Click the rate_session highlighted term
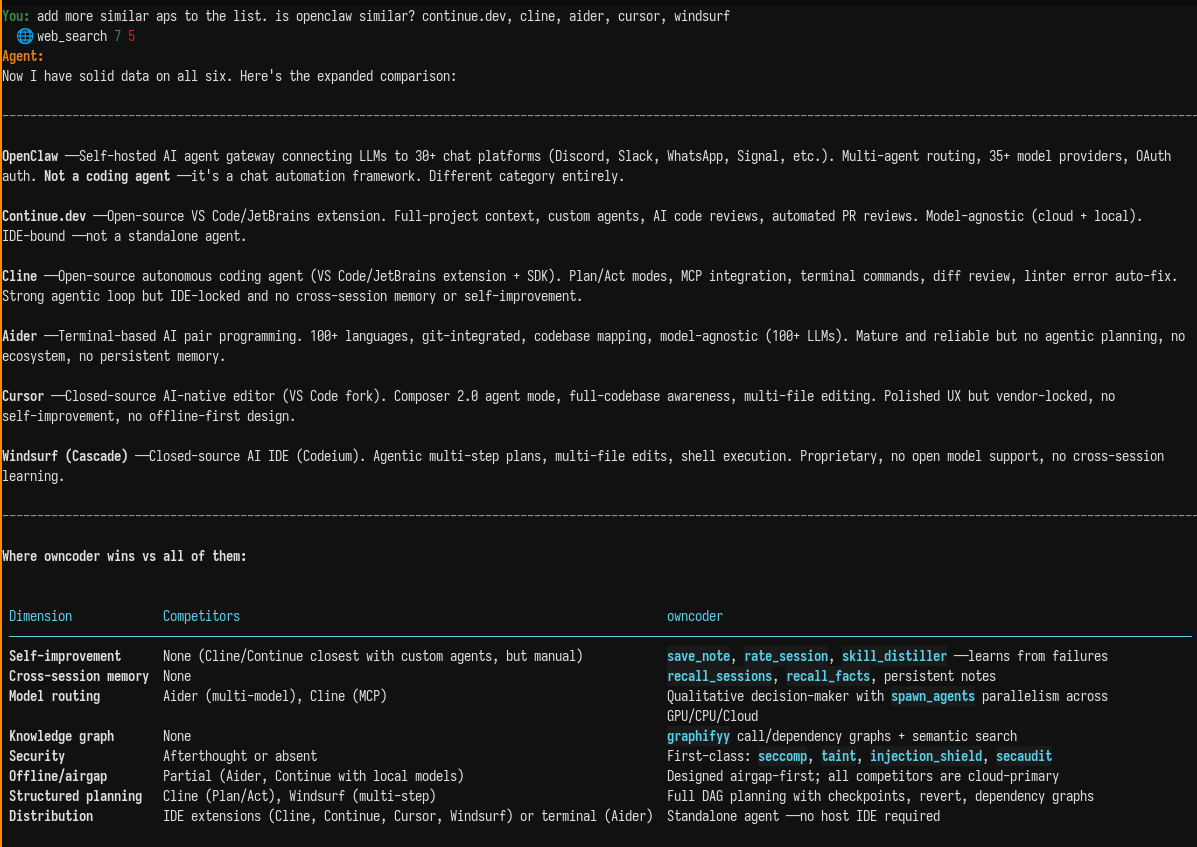Screen dimensions: 1197x847 [786, 655]
